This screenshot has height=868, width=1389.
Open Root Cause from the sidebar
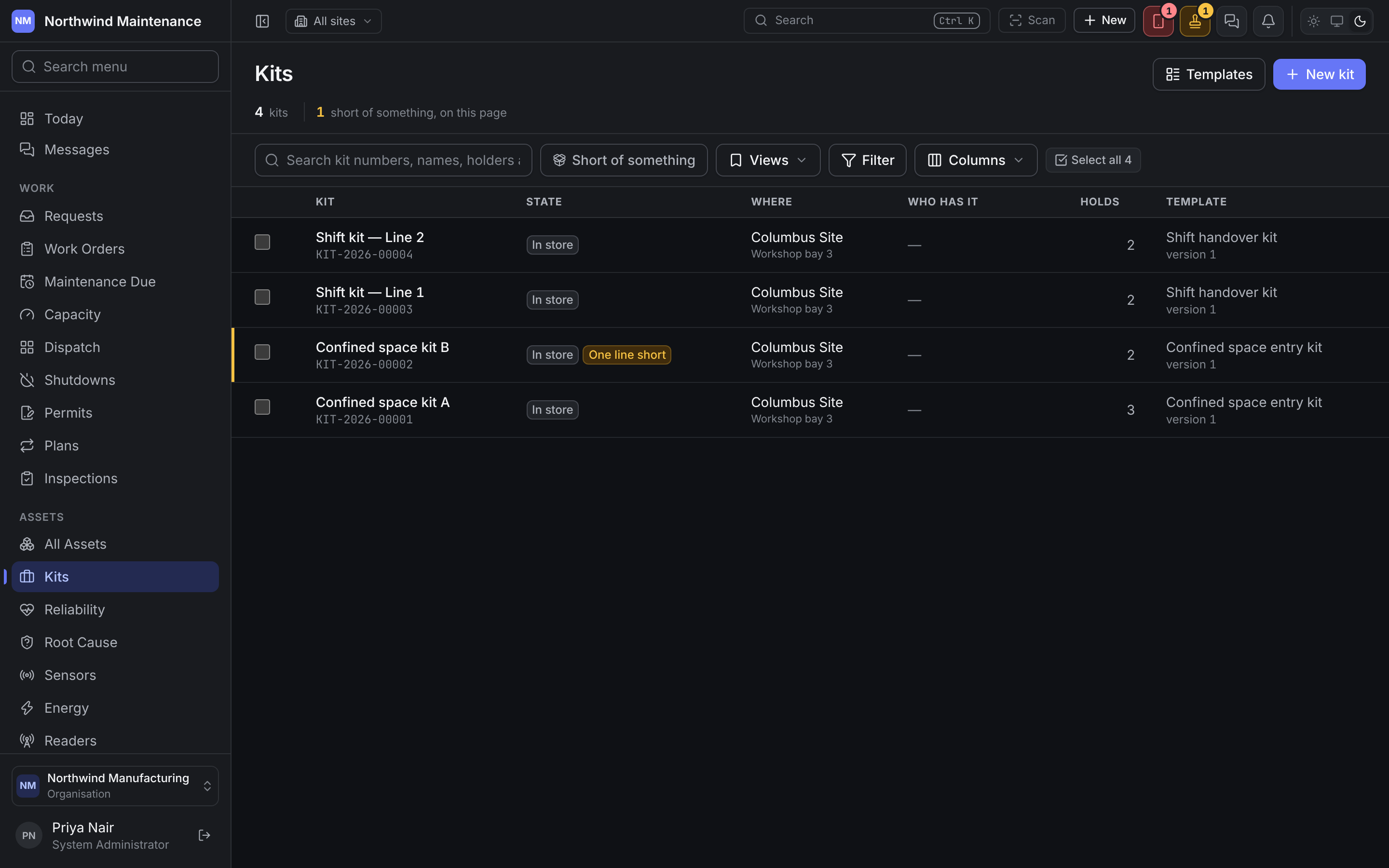point(115,642)
